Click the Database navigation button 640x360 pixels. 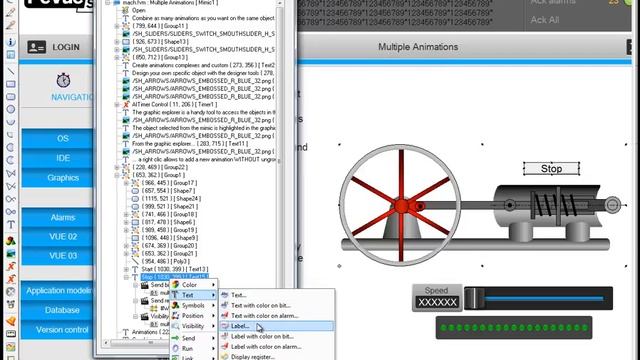click(57, 310)
